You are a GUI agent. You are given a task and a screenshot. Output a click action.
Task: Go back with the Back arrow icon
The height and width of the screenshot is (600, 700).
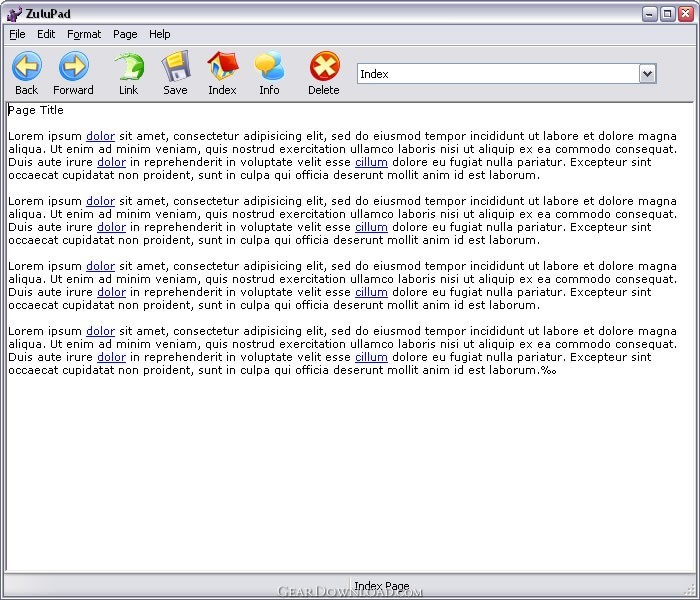27,66
